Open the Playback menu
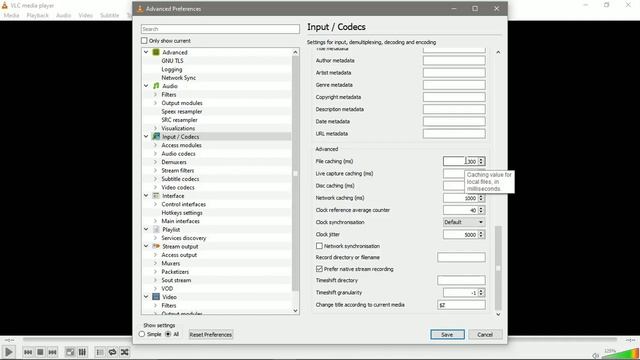 coord(38,15)
